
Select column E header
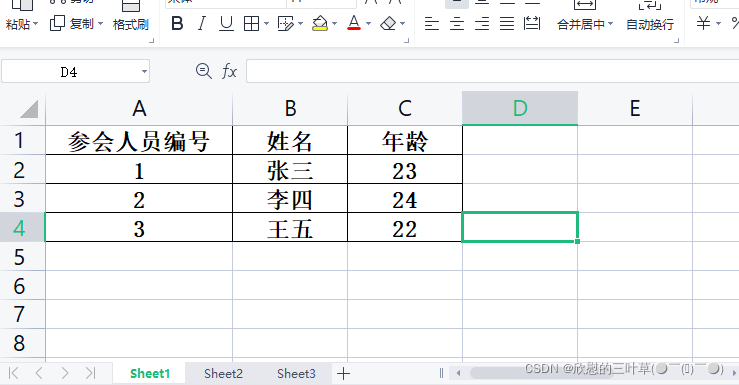tap(635, 108)
